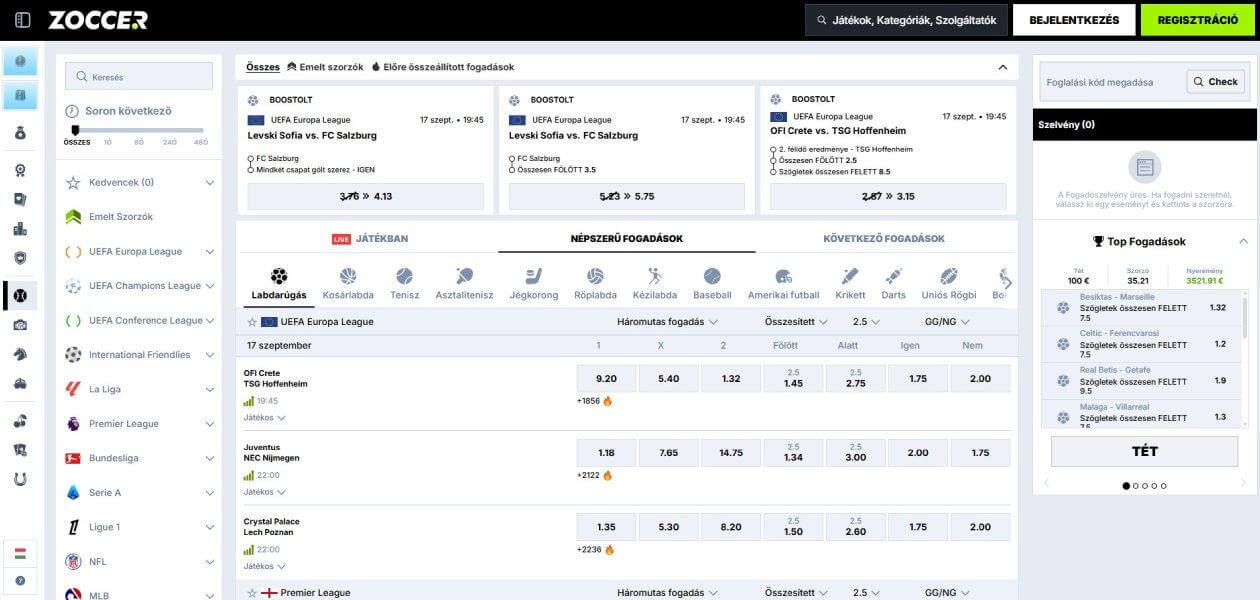Click the Check booking code button
Viewport: 1260px width, 600px height.
(1216, 82)
